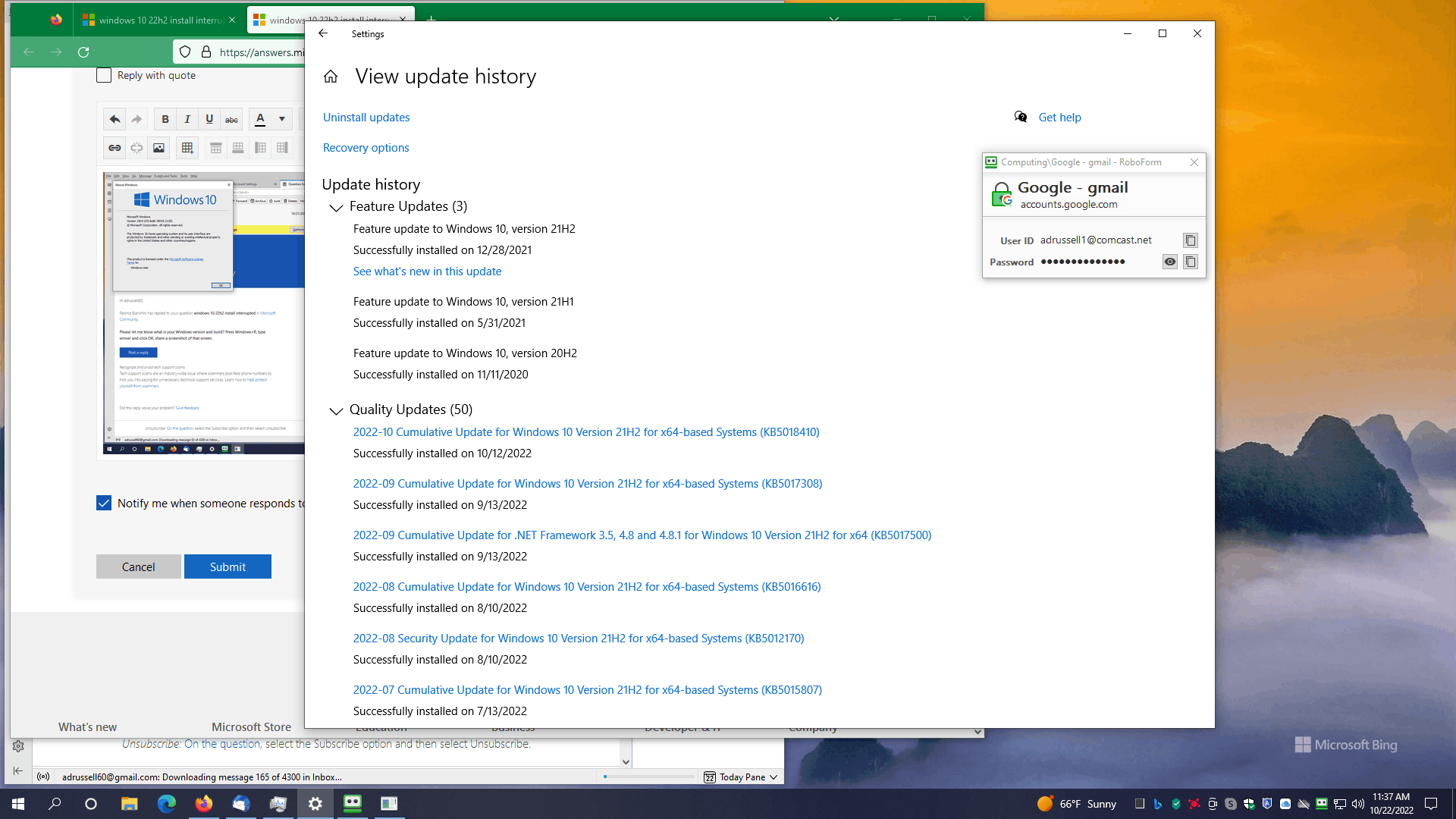This screenshot has width=1456, height=819.
Task: Apply font color with the A button
Action: [260, 119]
